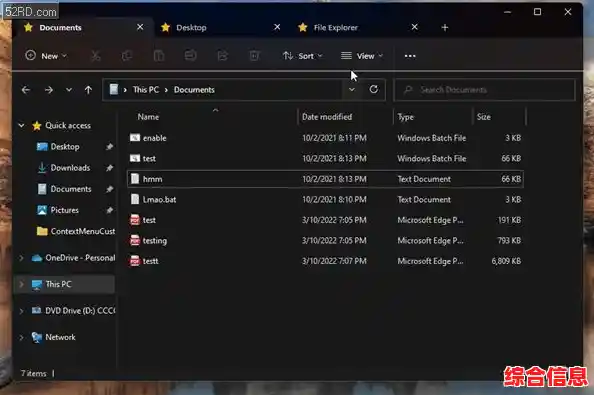Click the folder icon in address bar

(114, 89)
